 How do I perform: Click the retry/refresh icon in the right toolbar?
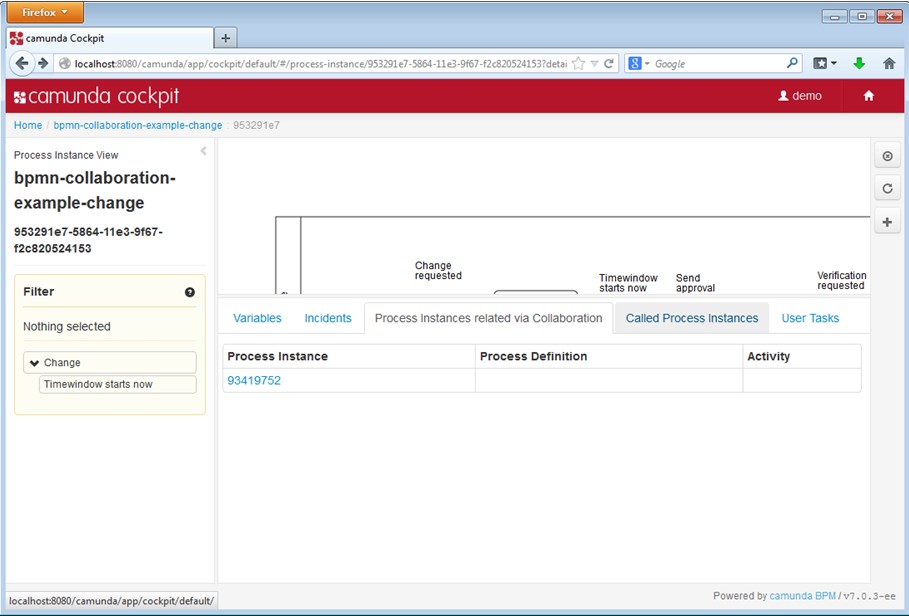click(888, 188)
